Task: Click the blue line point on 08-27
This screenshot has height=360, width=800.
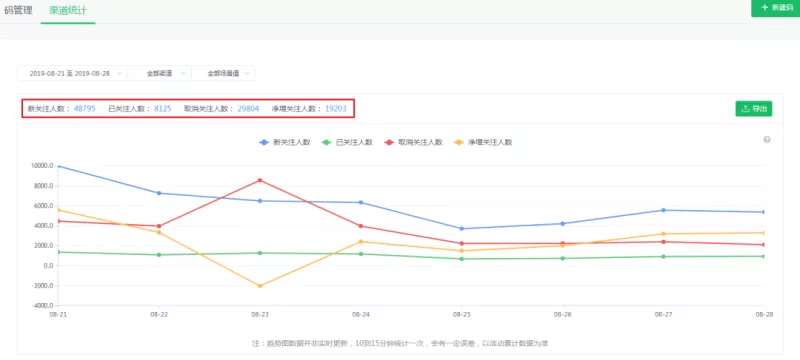Action: (x=663, y=210)
